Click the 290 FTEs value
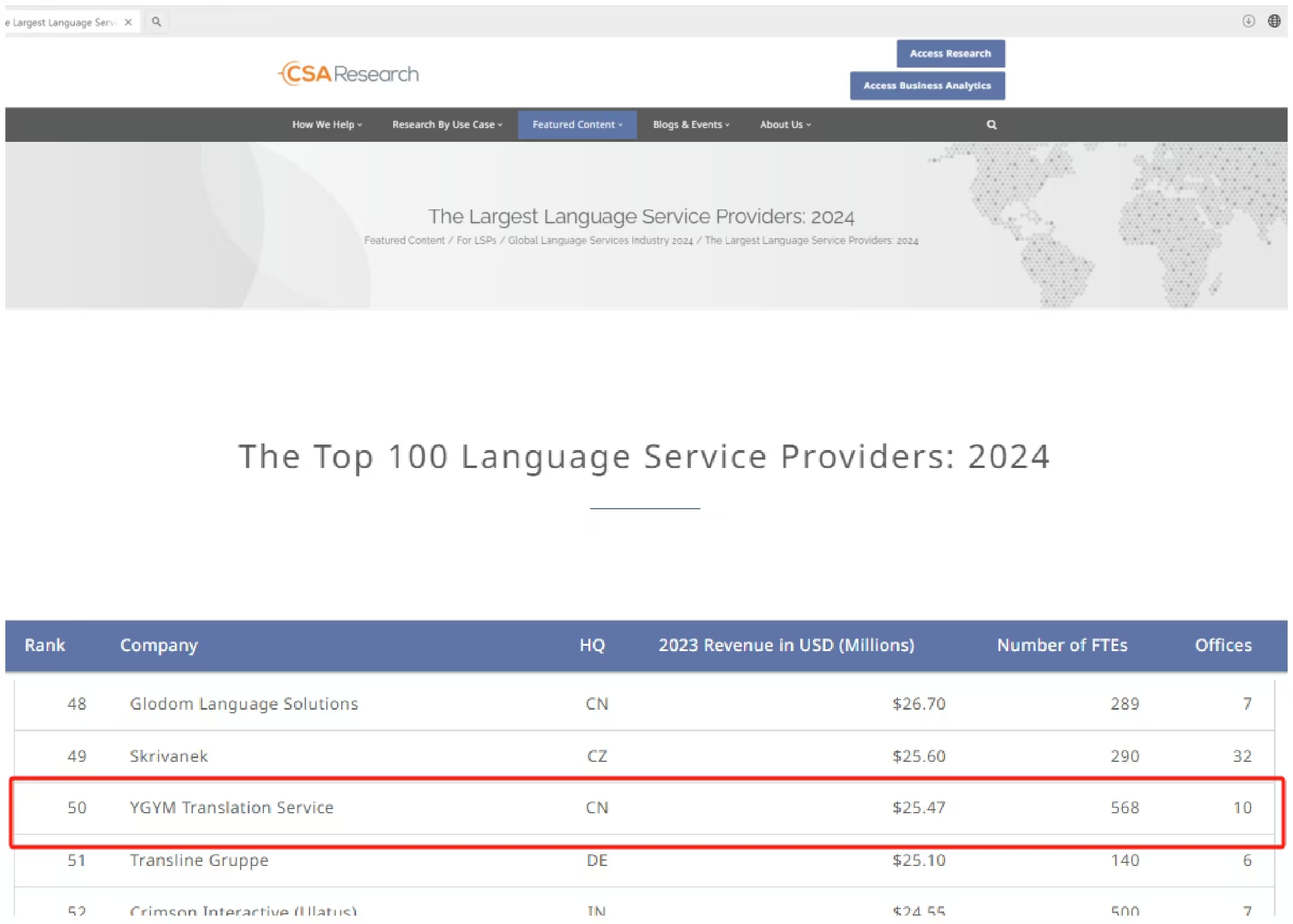Image resolution: width=1293 pixels, height=924 pixels. point(1125,756)
